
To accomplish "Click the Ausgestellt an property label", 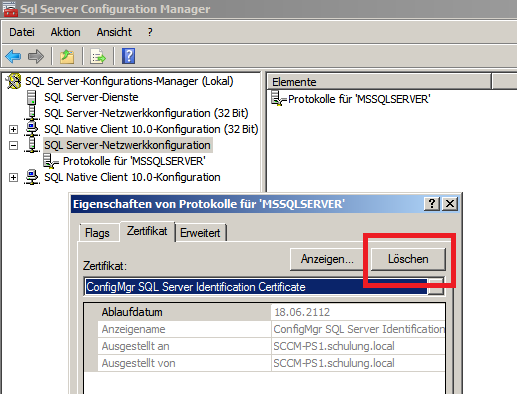I will [135, 346].
